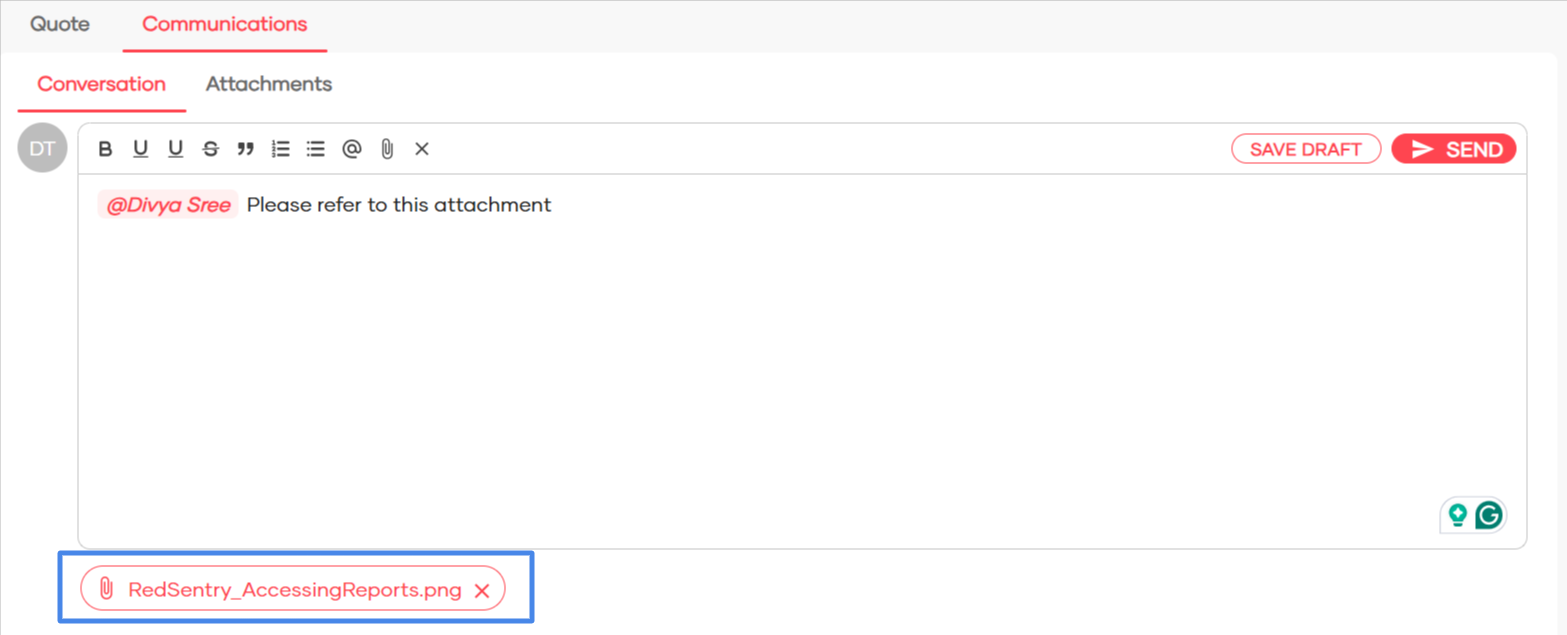Toggle bold formatting in the editor
This screenshot has width=1567, height=635.
tap(105, 150)
